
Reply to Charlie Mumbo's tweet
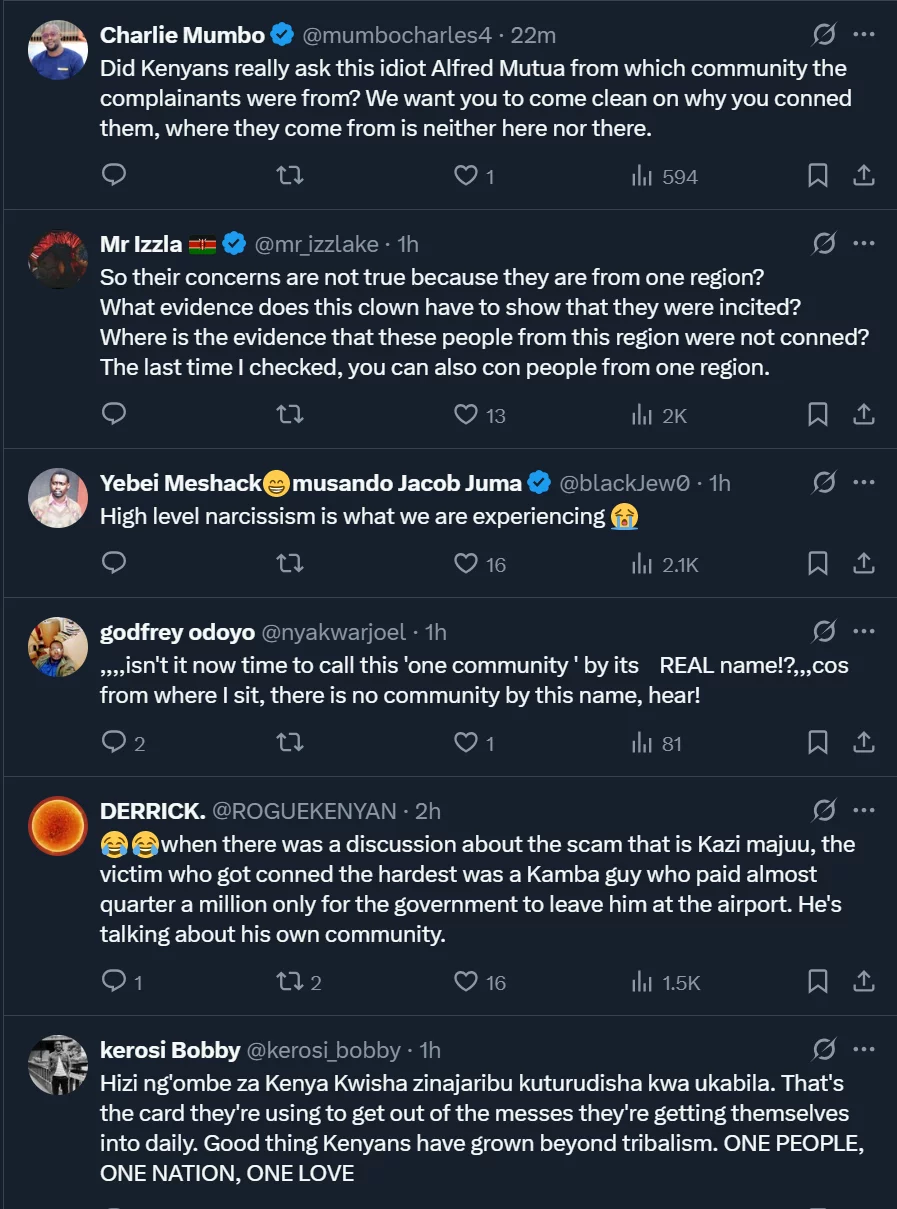coord(115,176)
